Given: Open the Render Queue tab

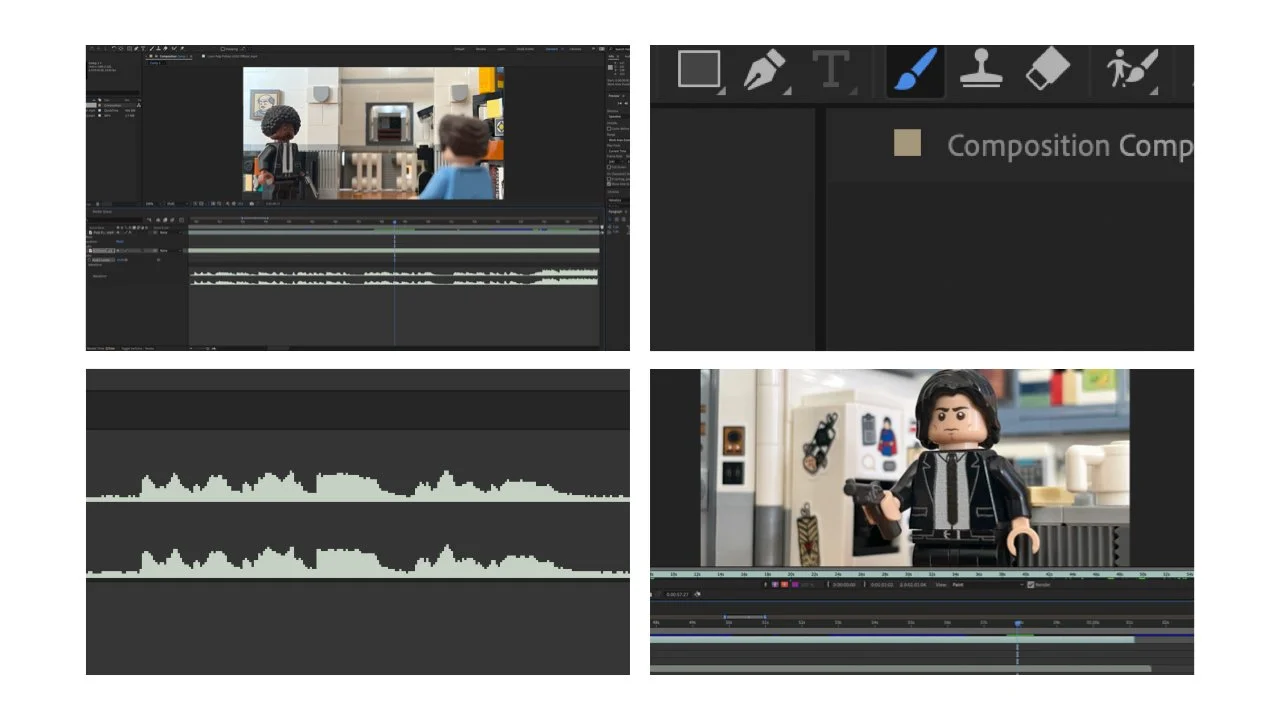Looking at the screenshot, I should click(102, 212).
